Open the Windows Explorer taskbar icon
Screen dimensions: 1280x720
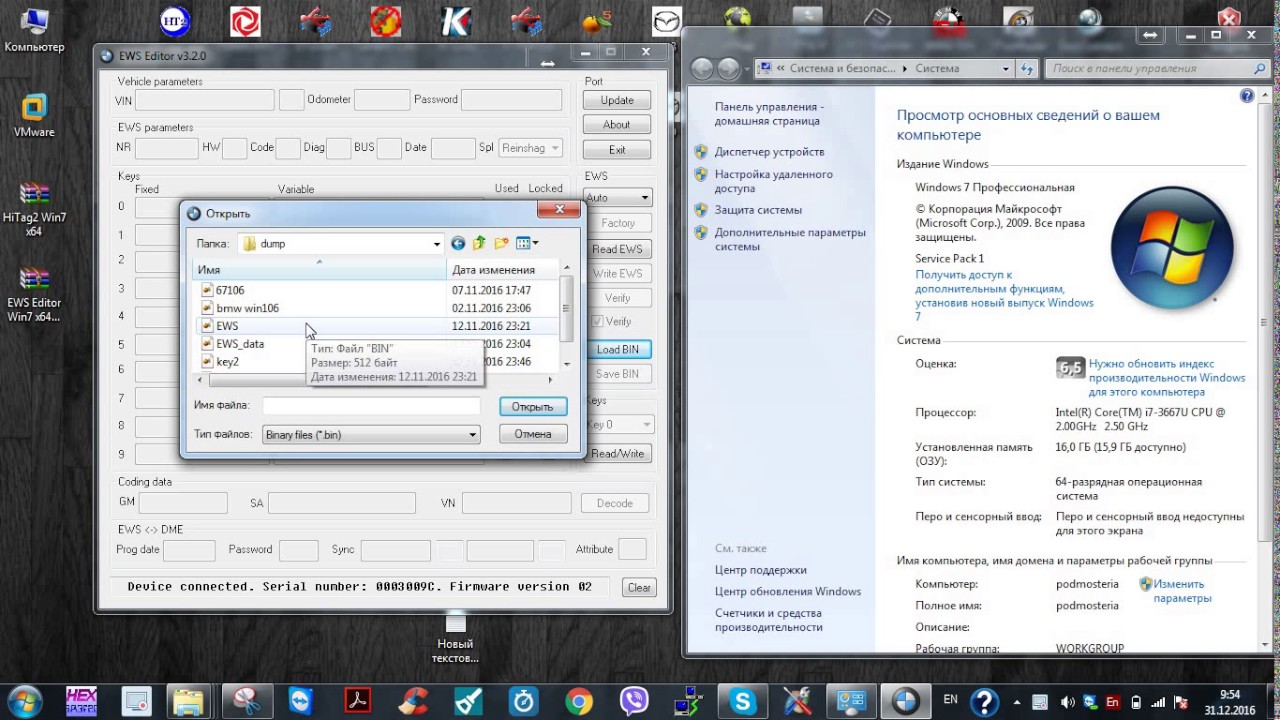click(x=187, y=702)
